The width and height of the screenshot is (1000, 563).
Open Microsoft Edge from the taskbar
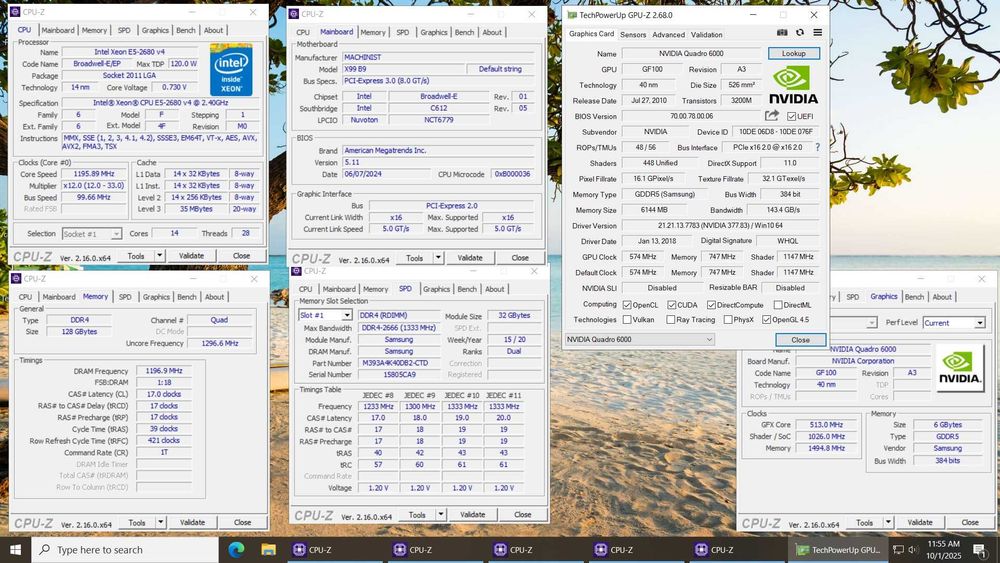pyautogui.click(x=236, y=549)
